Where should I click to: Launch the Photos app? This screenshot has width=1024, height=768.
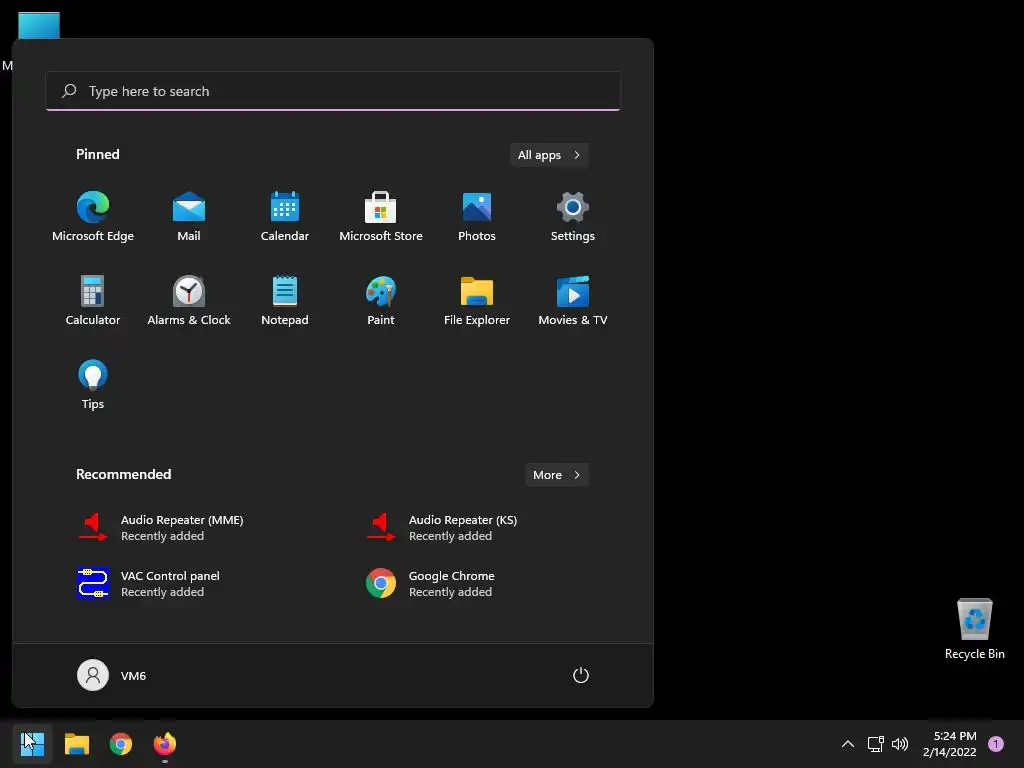477,217
